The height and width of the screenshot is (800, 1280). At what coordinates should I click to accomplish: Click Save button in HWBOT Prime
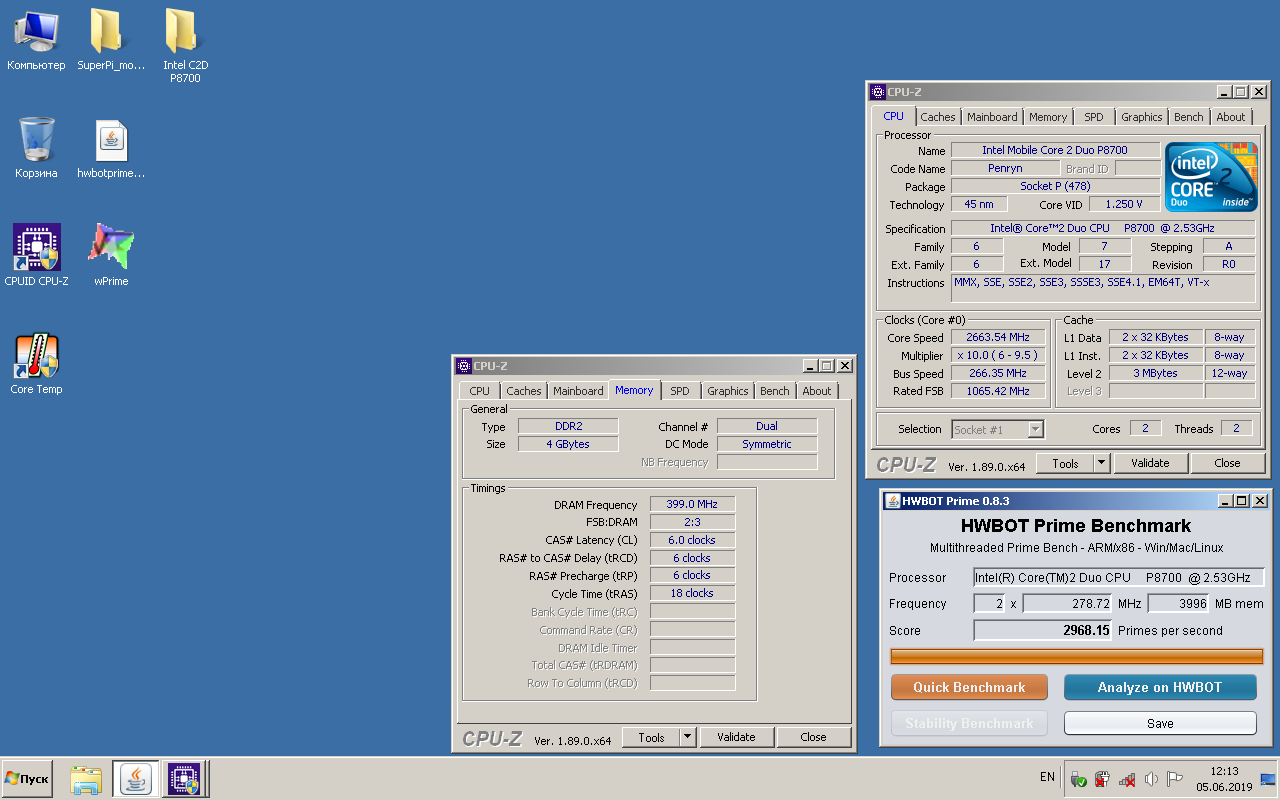click(x=1160, y=723)
